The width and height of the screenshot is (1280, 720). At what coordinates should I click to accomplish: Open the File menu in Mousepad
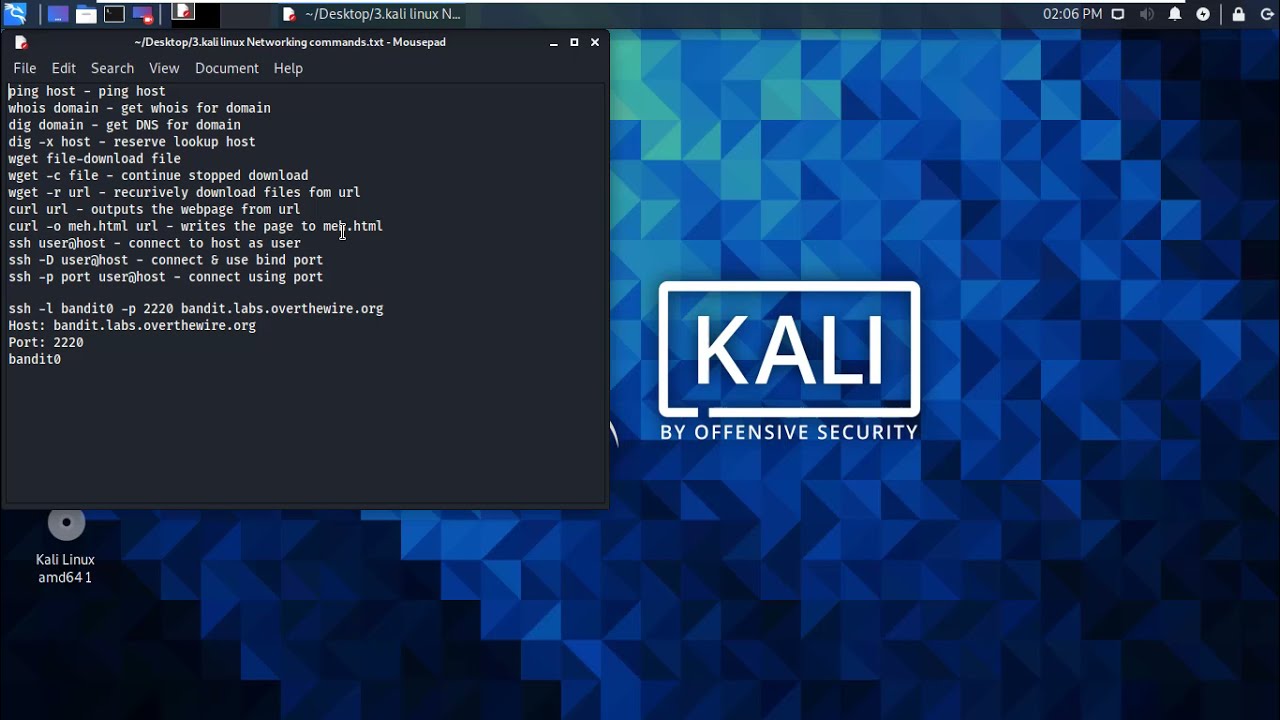[24, 68]
